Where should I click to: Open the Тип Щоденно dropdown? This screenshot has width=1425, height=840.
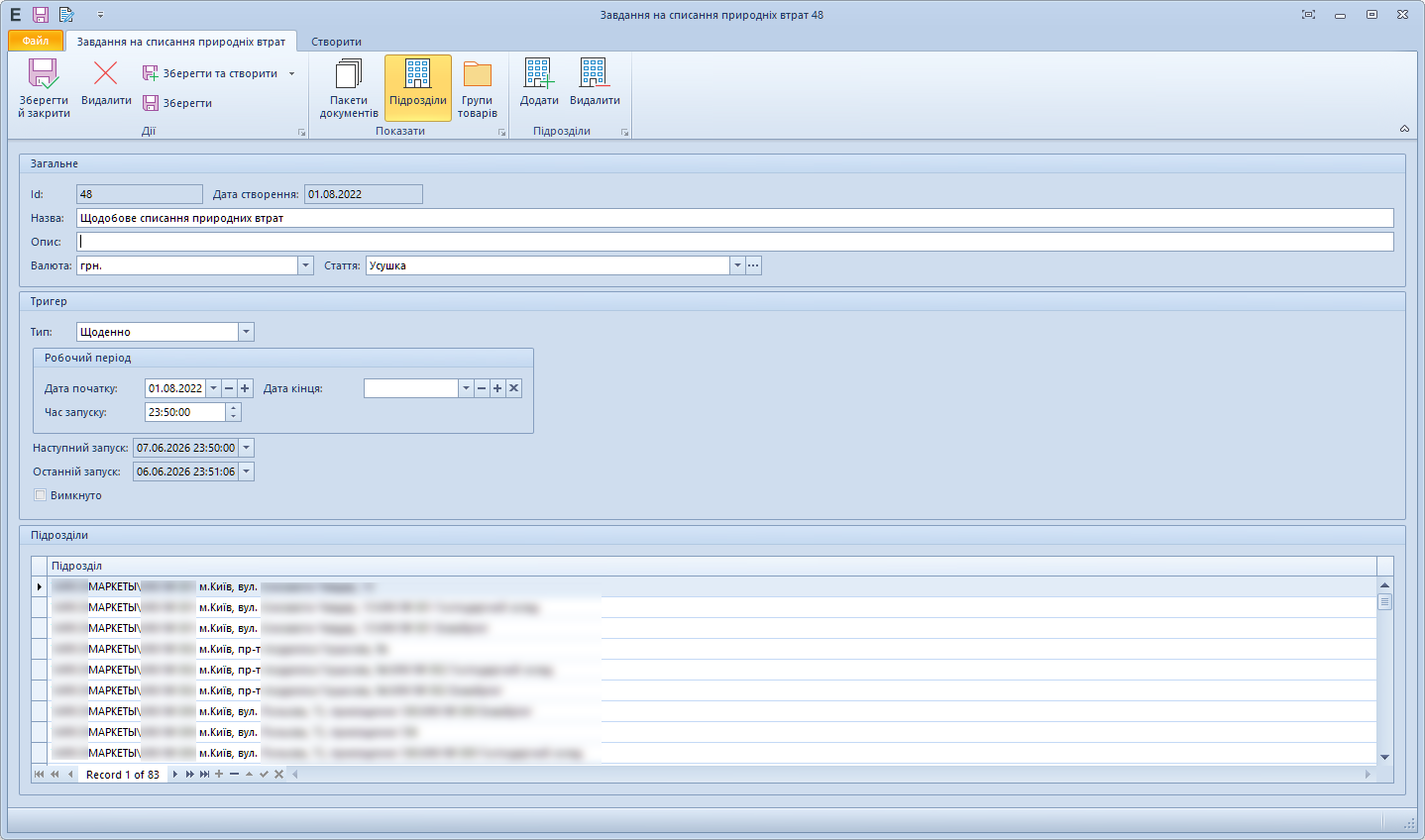click(246, 332)
